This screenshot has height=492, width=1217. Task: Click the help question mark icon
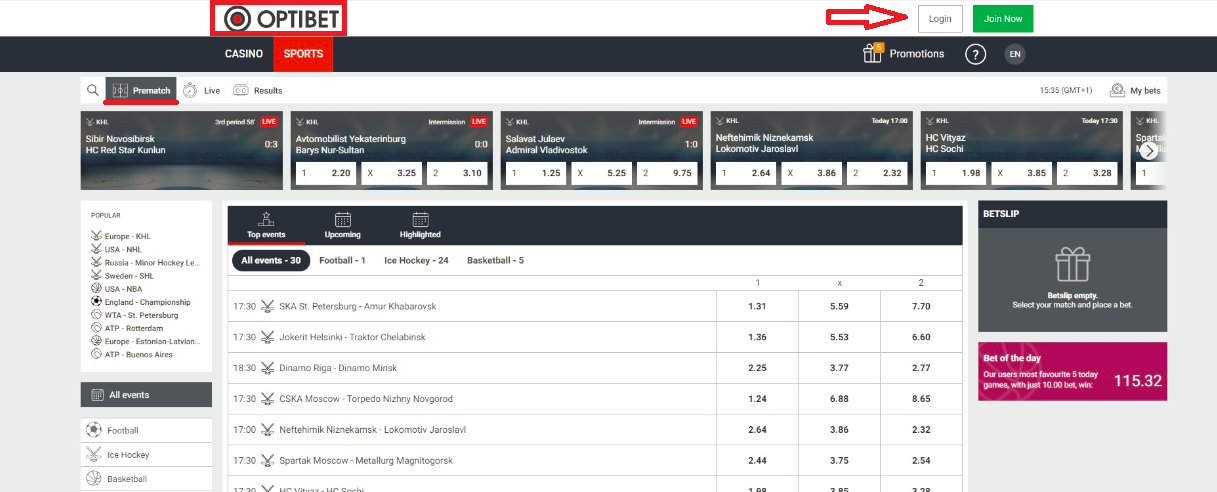point(976,54)
